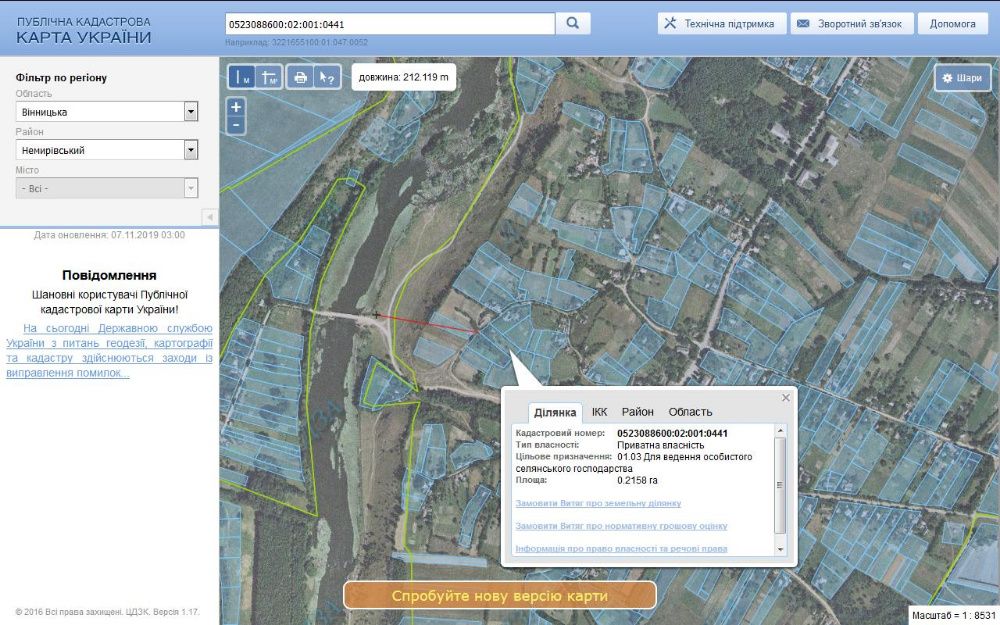The width and height of the screenshot is (1000, 625).
Task: Activate the identify parcel info tool
Action: (x=327, y=77)
